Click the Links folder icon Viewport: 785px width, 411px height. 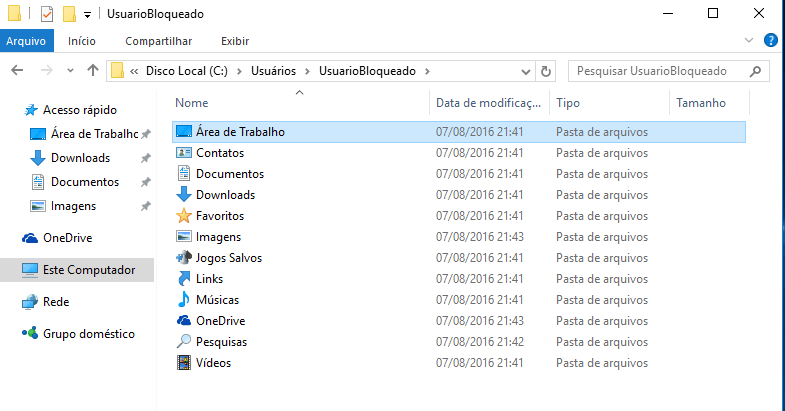click(184, 279)
